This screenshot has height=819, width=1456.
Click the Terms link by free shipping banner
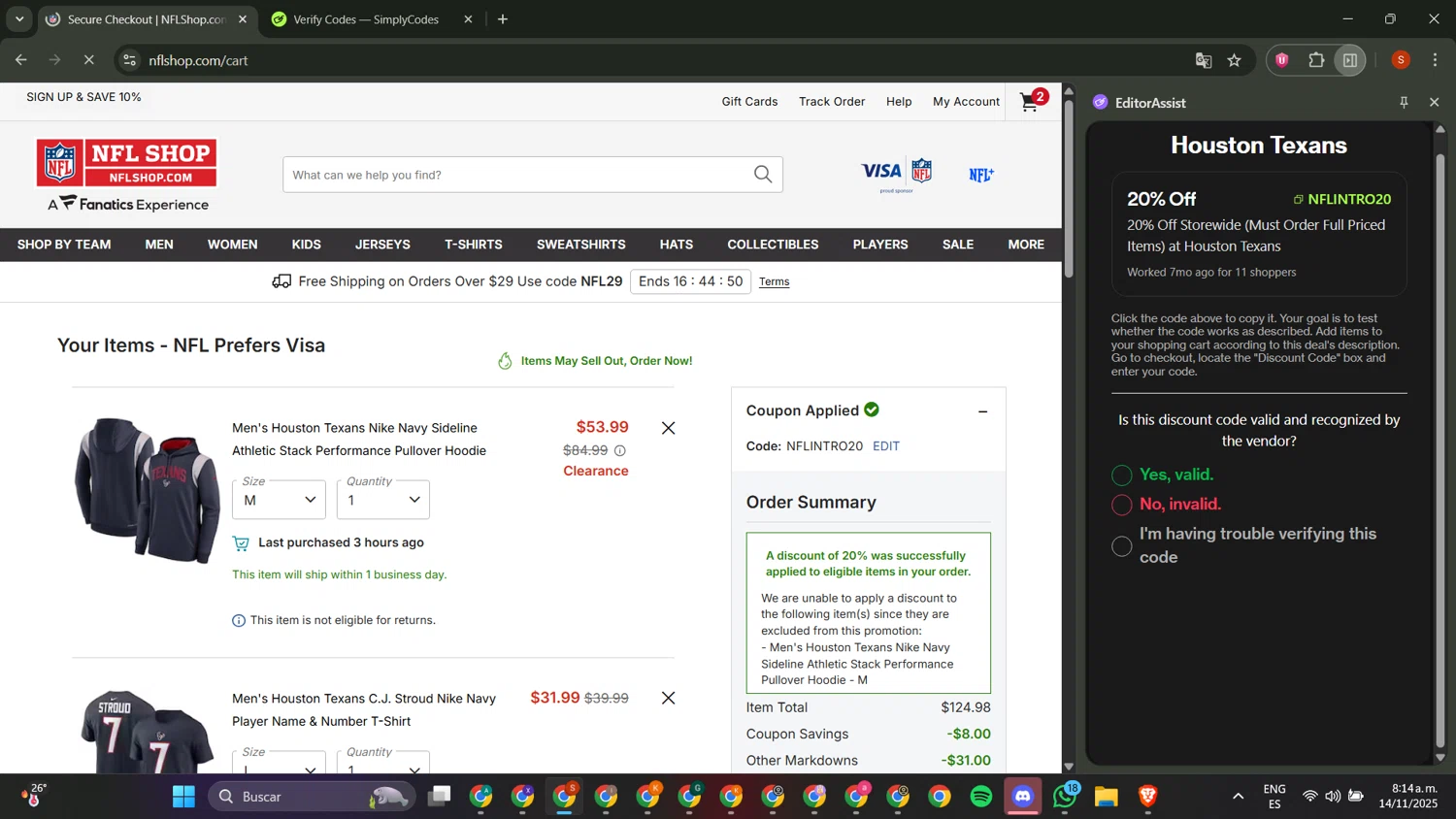[x=774, y=281]
